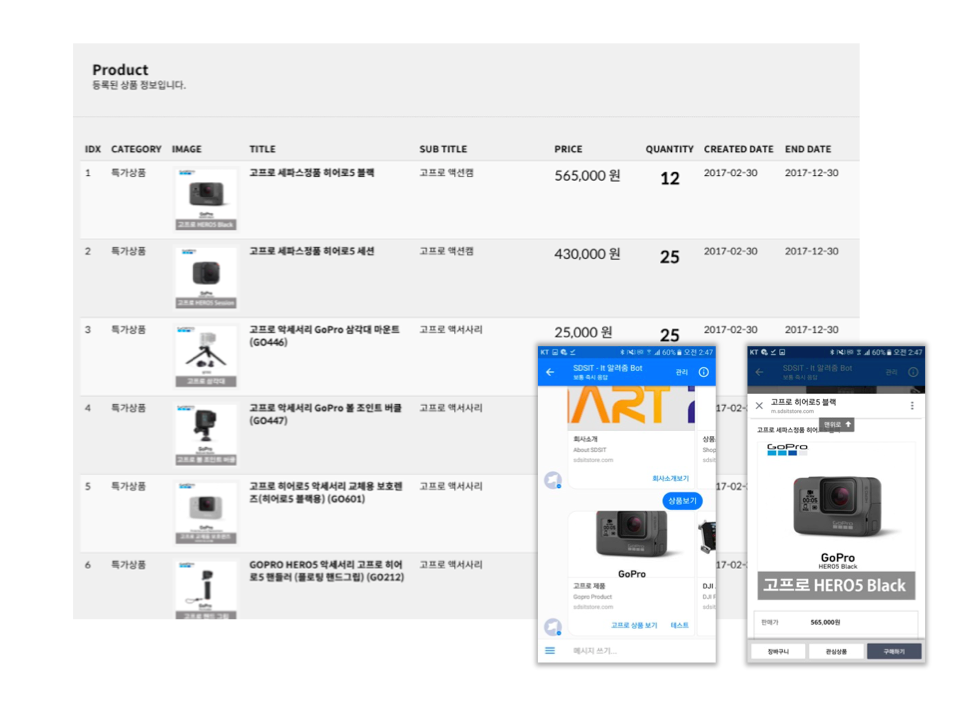Add to cart with 장바구니 button

[x=778, y=651]
